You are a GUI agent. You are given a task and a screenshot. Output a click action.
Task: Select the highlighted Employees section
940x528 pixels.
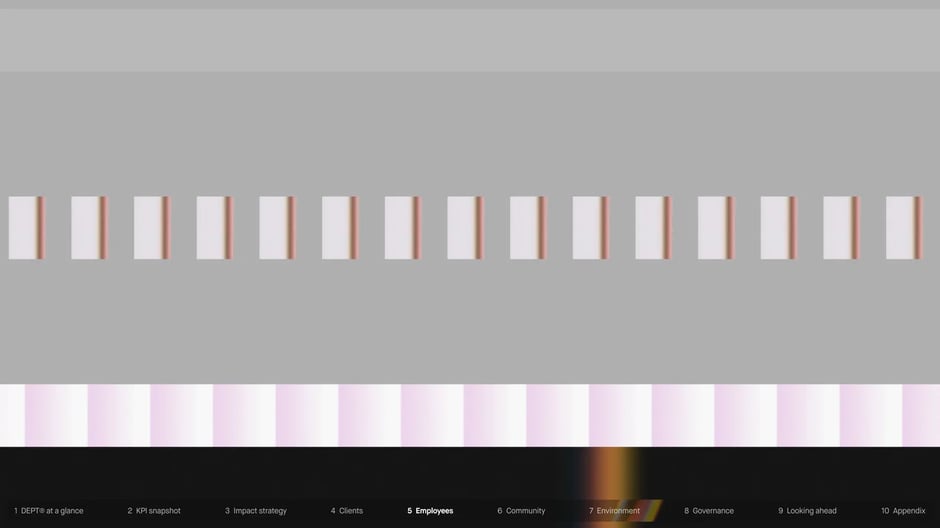pyautogui.click(x=430, y=511)
